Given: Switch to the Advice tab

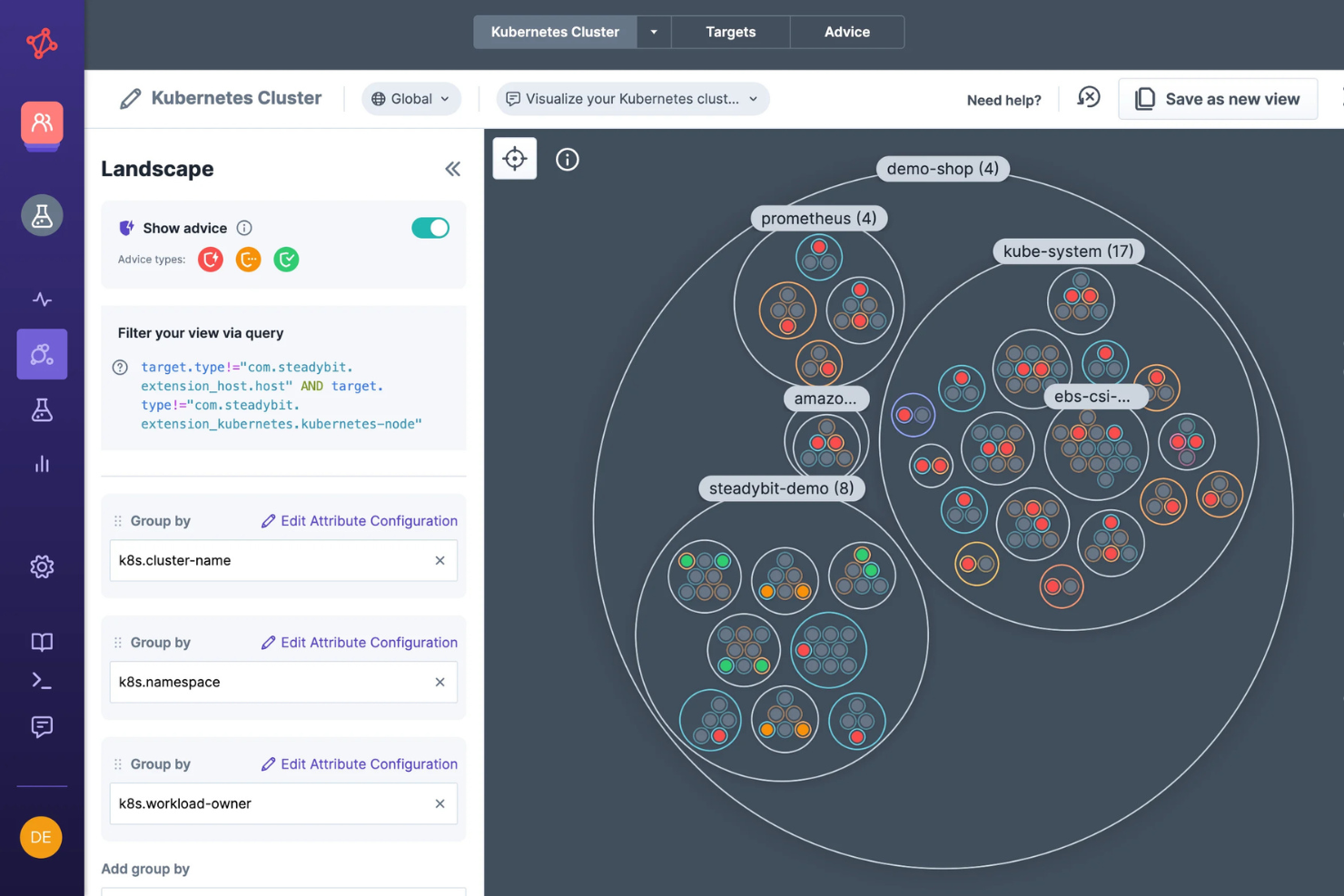Looking at the screenshot, I should click(847, 32).
